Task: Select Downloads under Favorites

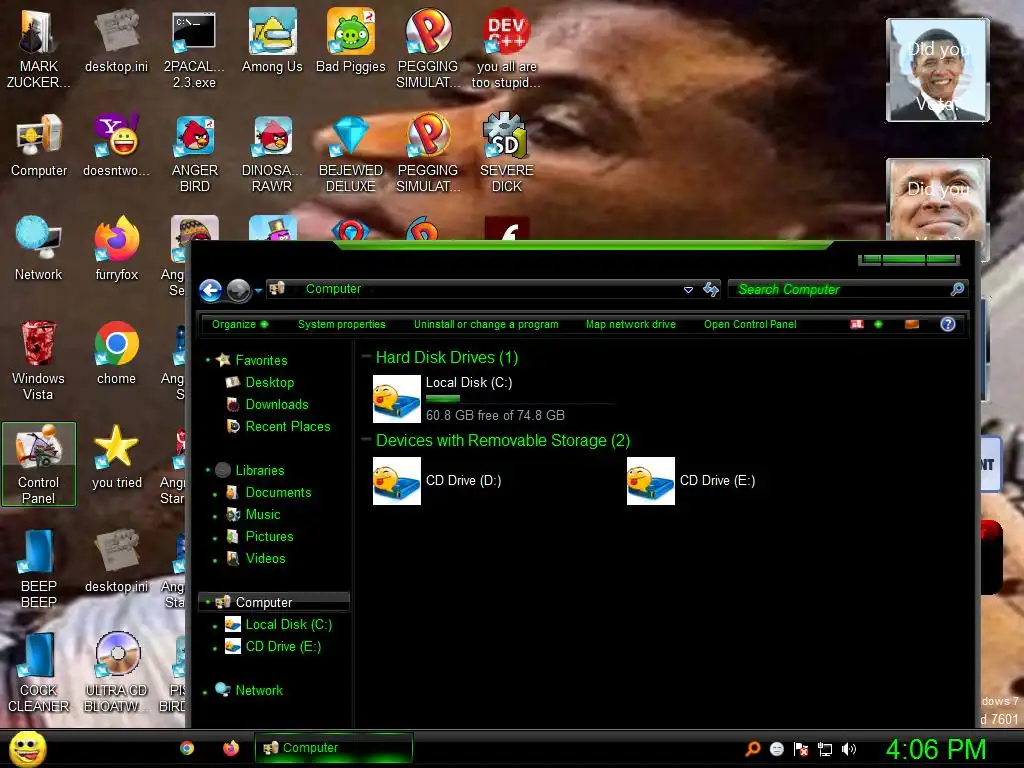Action: click(276, 404)
